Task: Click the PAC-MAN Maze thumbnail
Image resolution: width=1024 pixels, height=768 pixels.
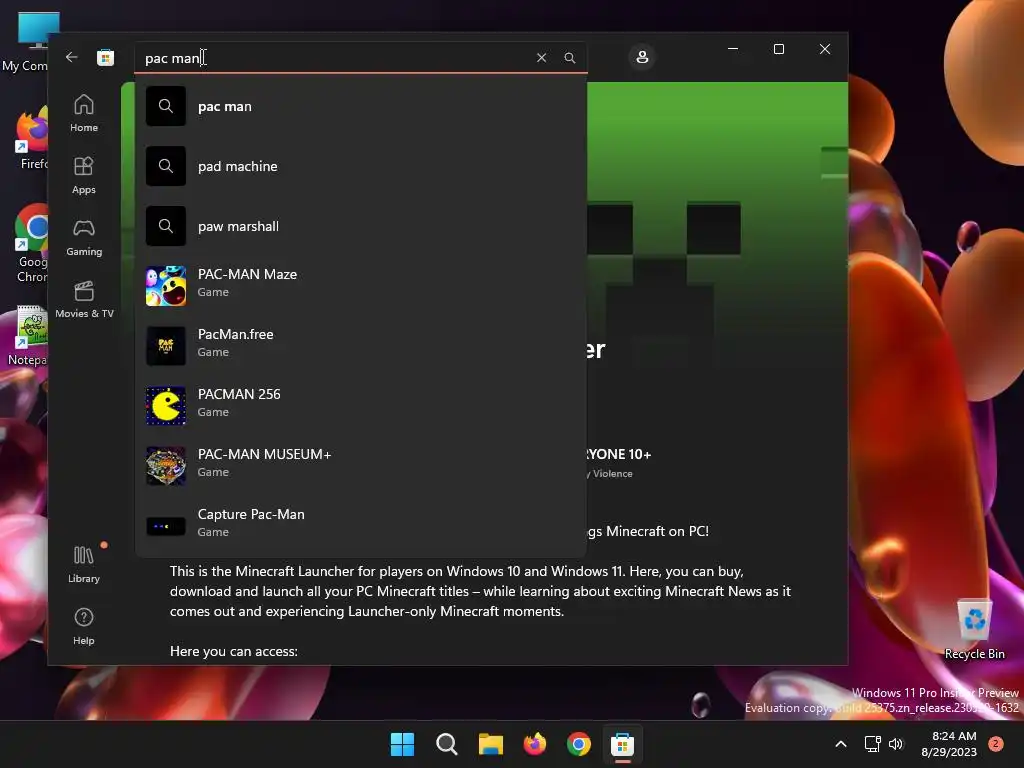Action: pyautogui.click(x=166, y=285)
